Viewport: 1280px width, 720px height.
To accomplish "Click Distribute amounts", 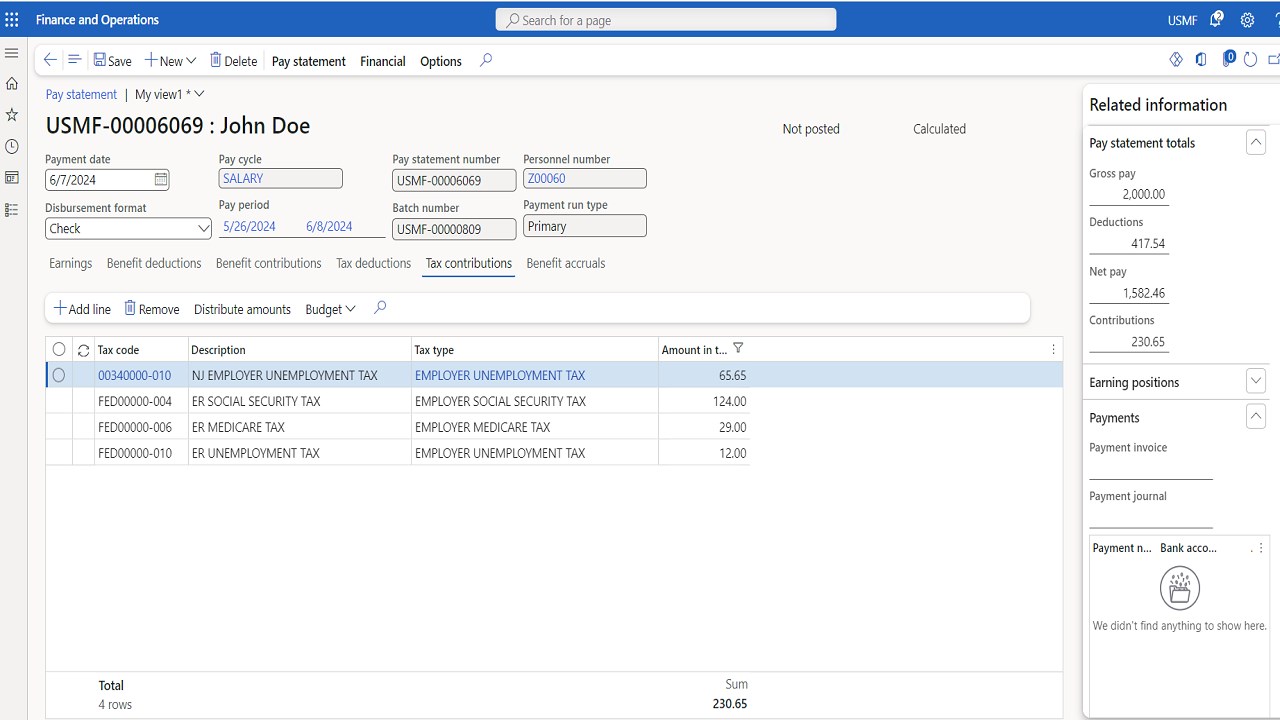I will [242, 309].
